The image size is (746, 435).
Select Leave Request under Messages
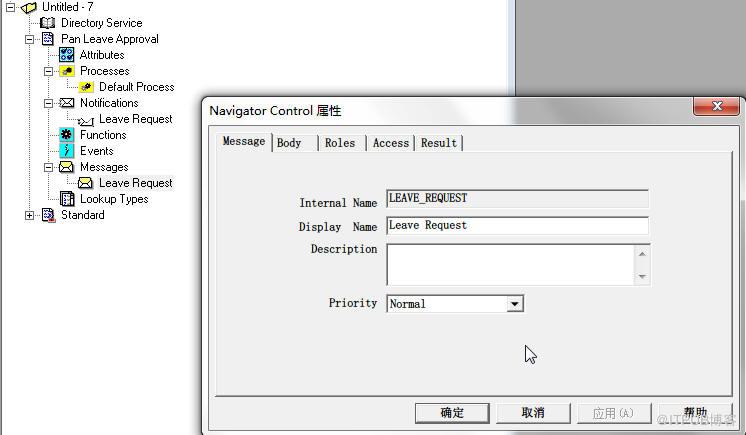pyautogui.click(x=136, y=183)
